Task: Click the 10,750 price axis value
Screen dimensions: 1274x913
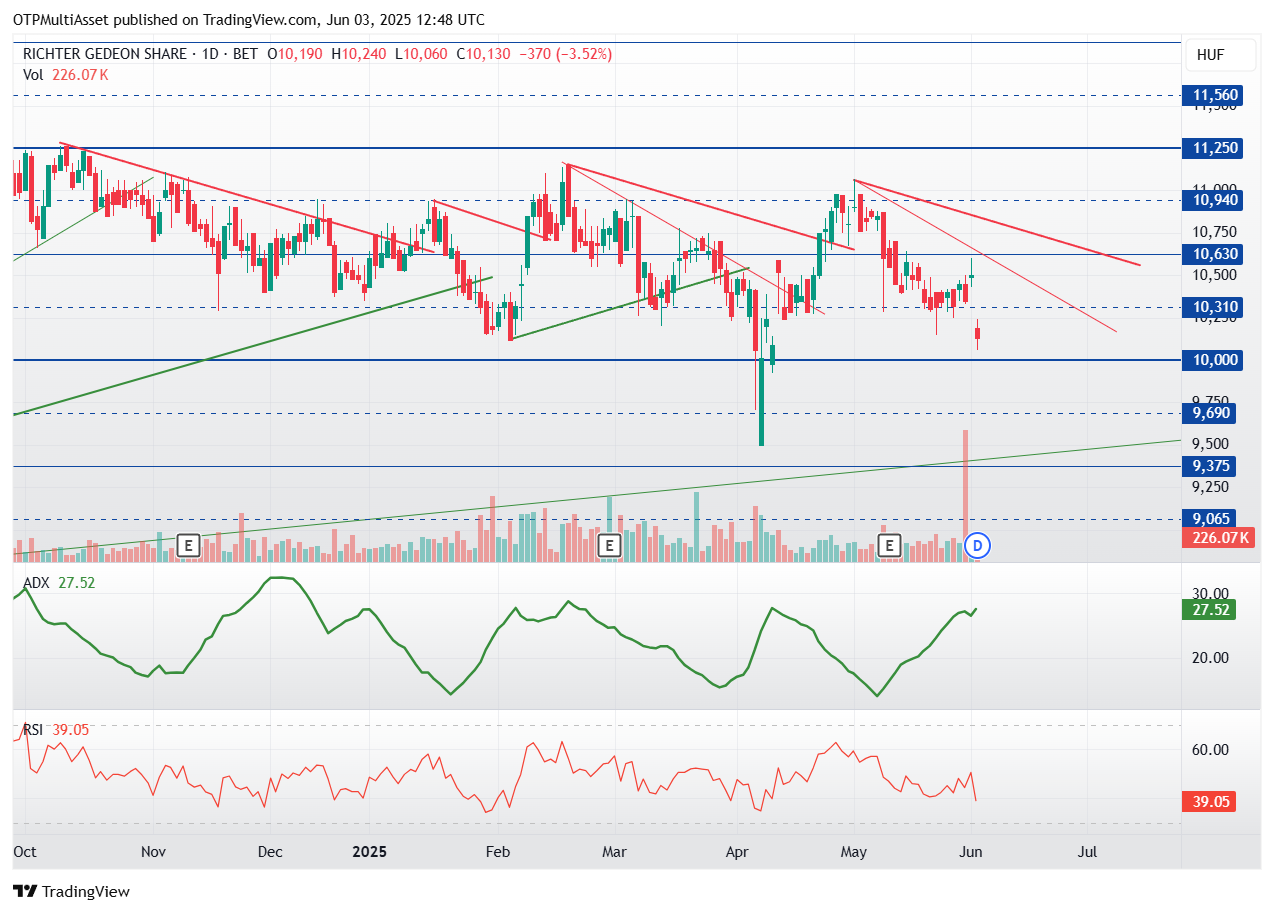Action: [x=1215, y=231]
